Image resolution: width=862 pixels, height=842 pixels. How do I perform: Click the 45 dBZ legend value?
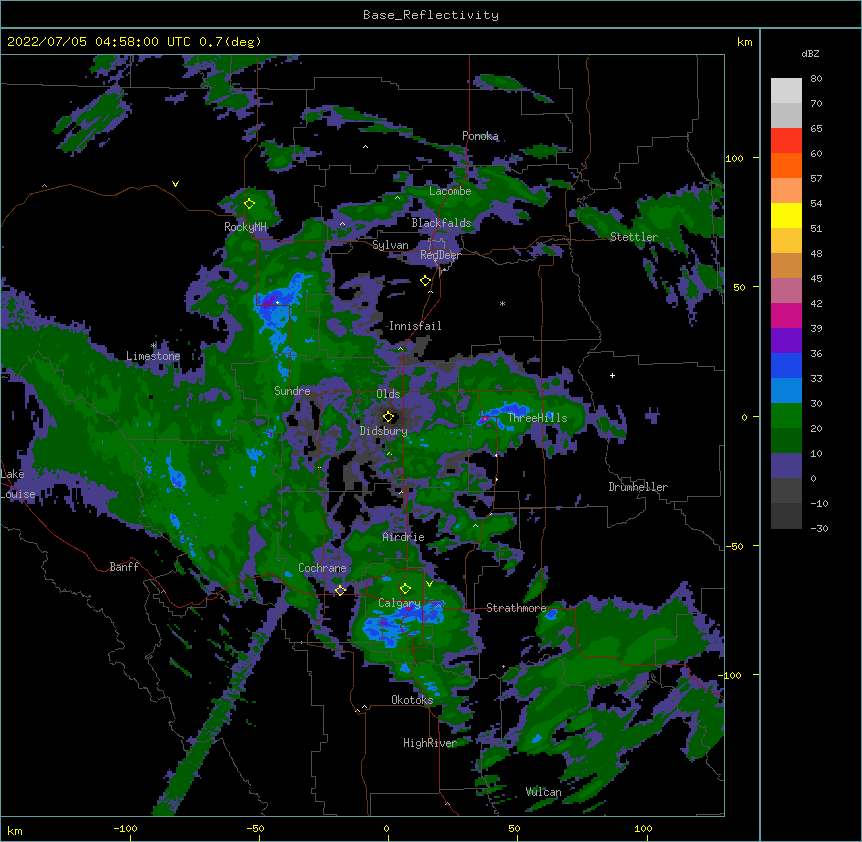click(x=816, y=279)
